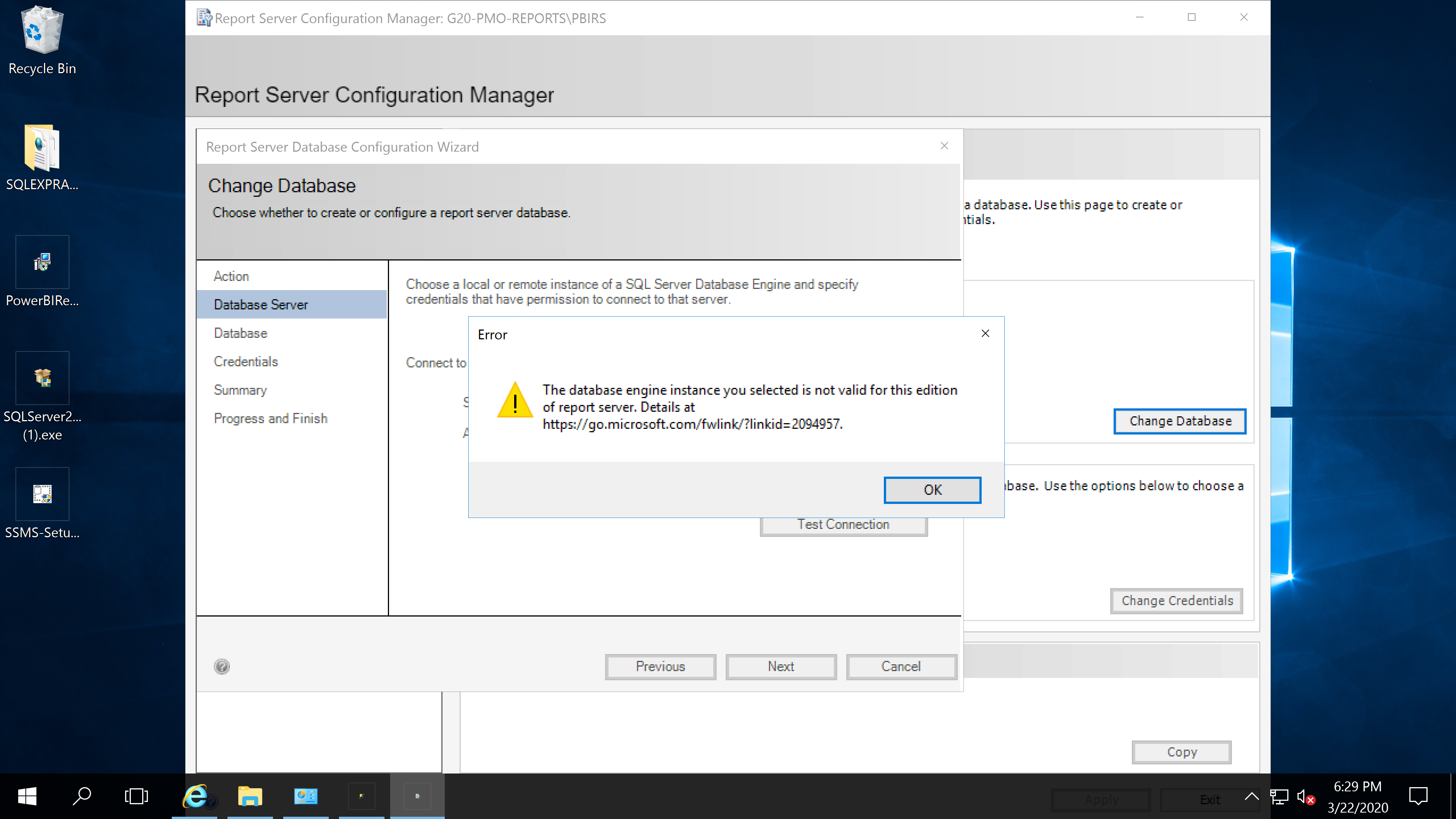Show hidden system tray icons chevron
Image resolution: width=1456 pixels, height=819 pixels.
1251,796
